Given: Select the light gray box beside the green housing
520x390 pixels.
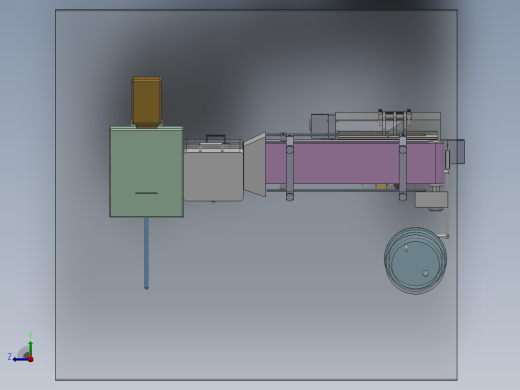Looking at the screenshot, I should pyautogui.click(x=213, y=175).
